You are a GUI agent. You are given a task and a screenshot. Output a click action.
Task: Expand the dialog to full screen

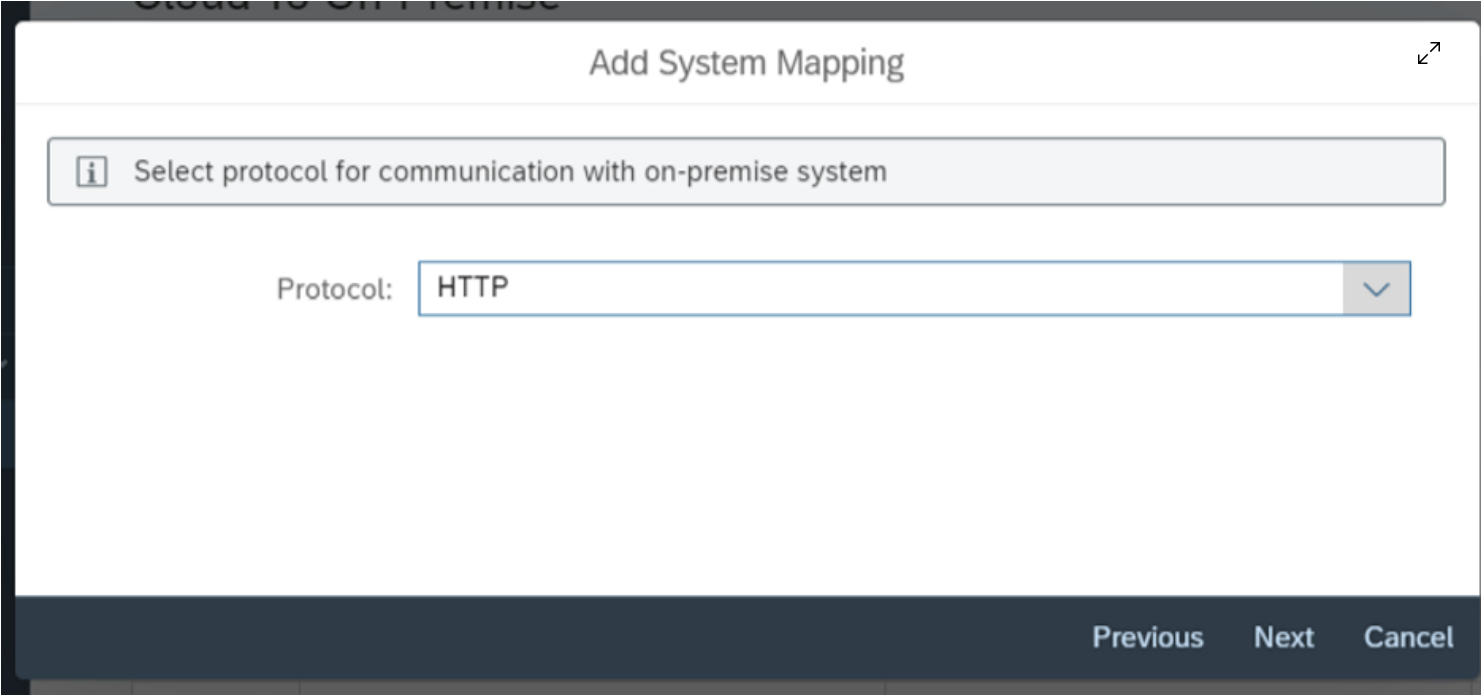click(1428, 54)
